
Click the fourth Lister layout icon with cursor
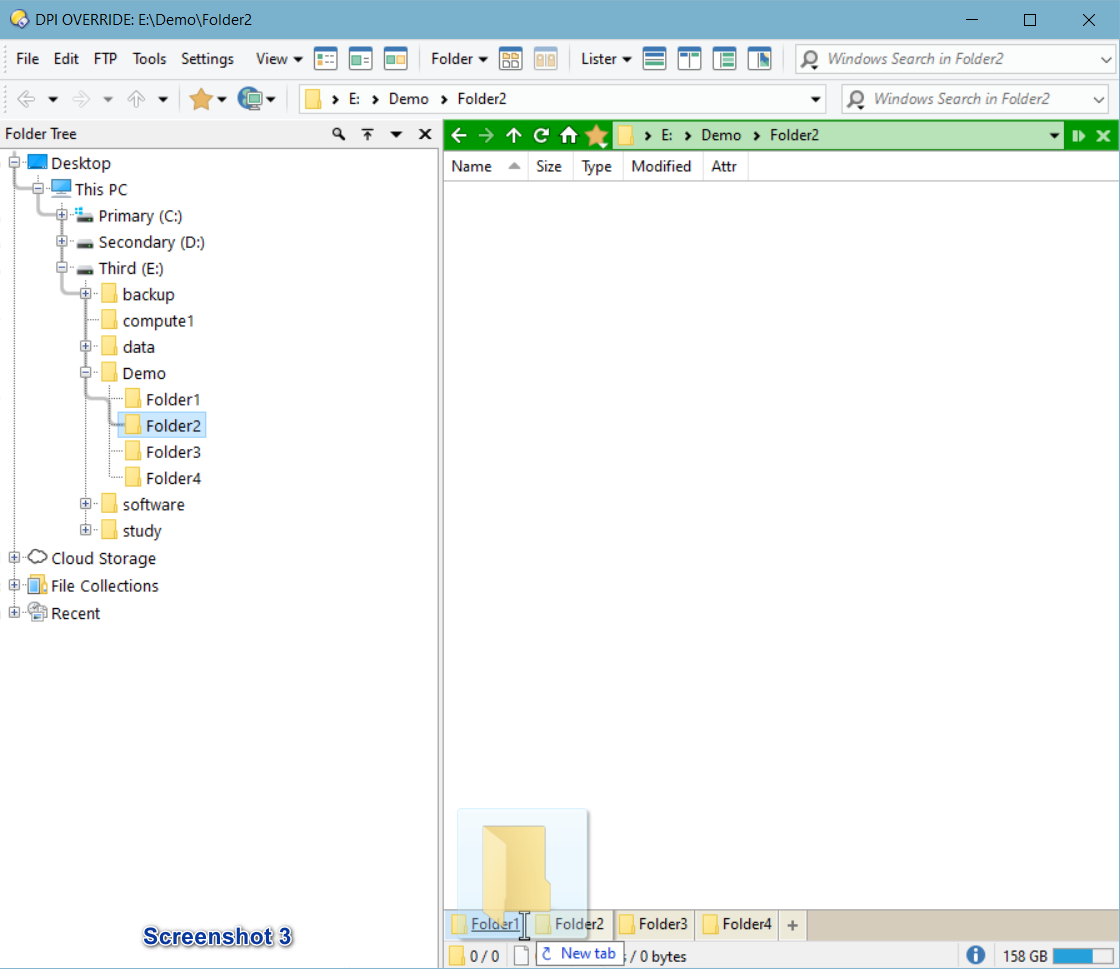point(759,59)
